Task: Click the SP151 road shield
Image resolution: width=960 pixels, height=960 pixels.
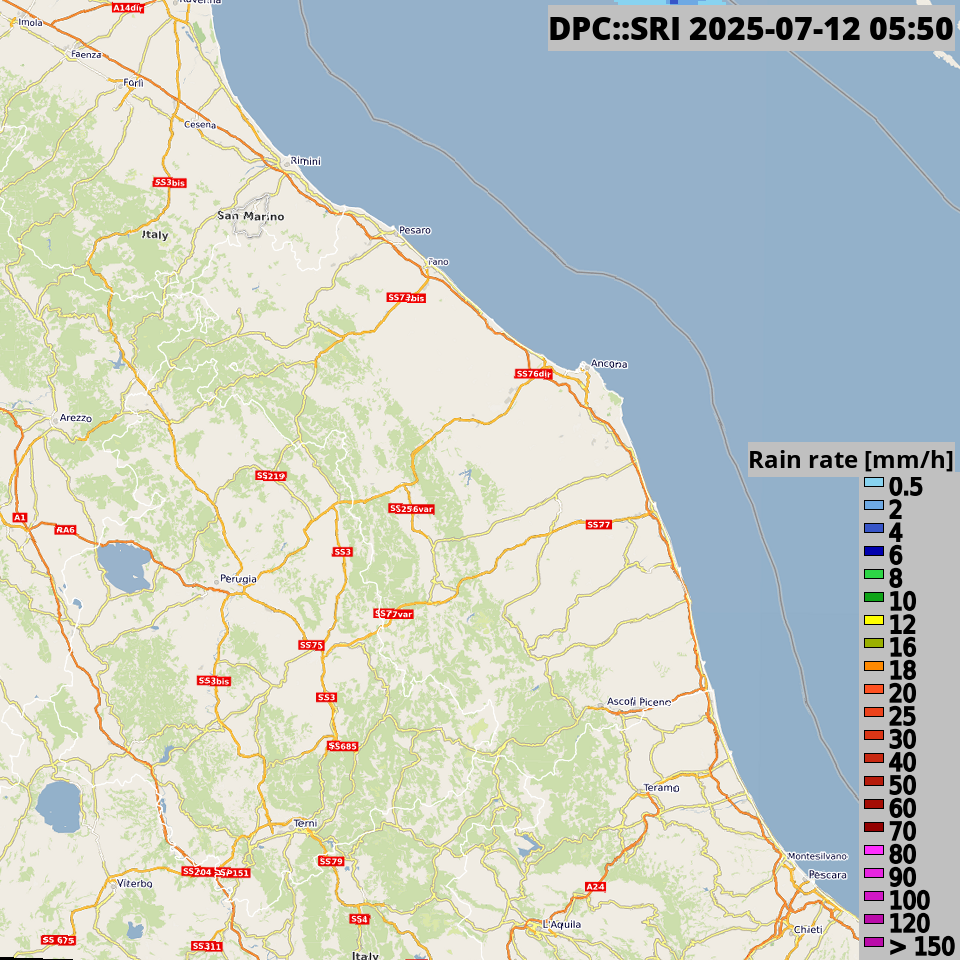Action: (233, 872)
